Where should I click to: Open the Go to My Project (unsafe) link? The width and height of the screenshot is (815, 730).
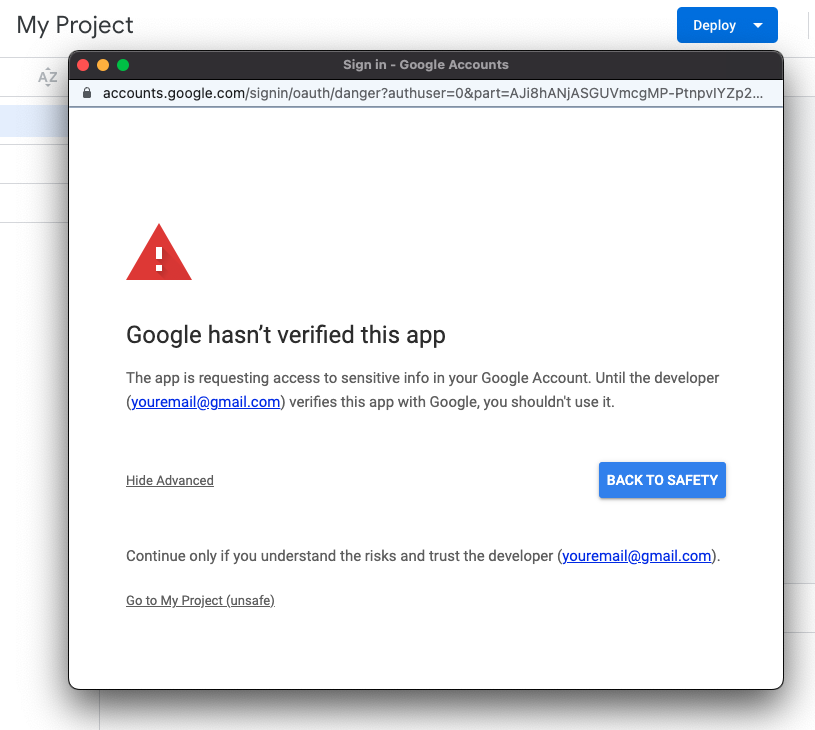click(200, 601)
